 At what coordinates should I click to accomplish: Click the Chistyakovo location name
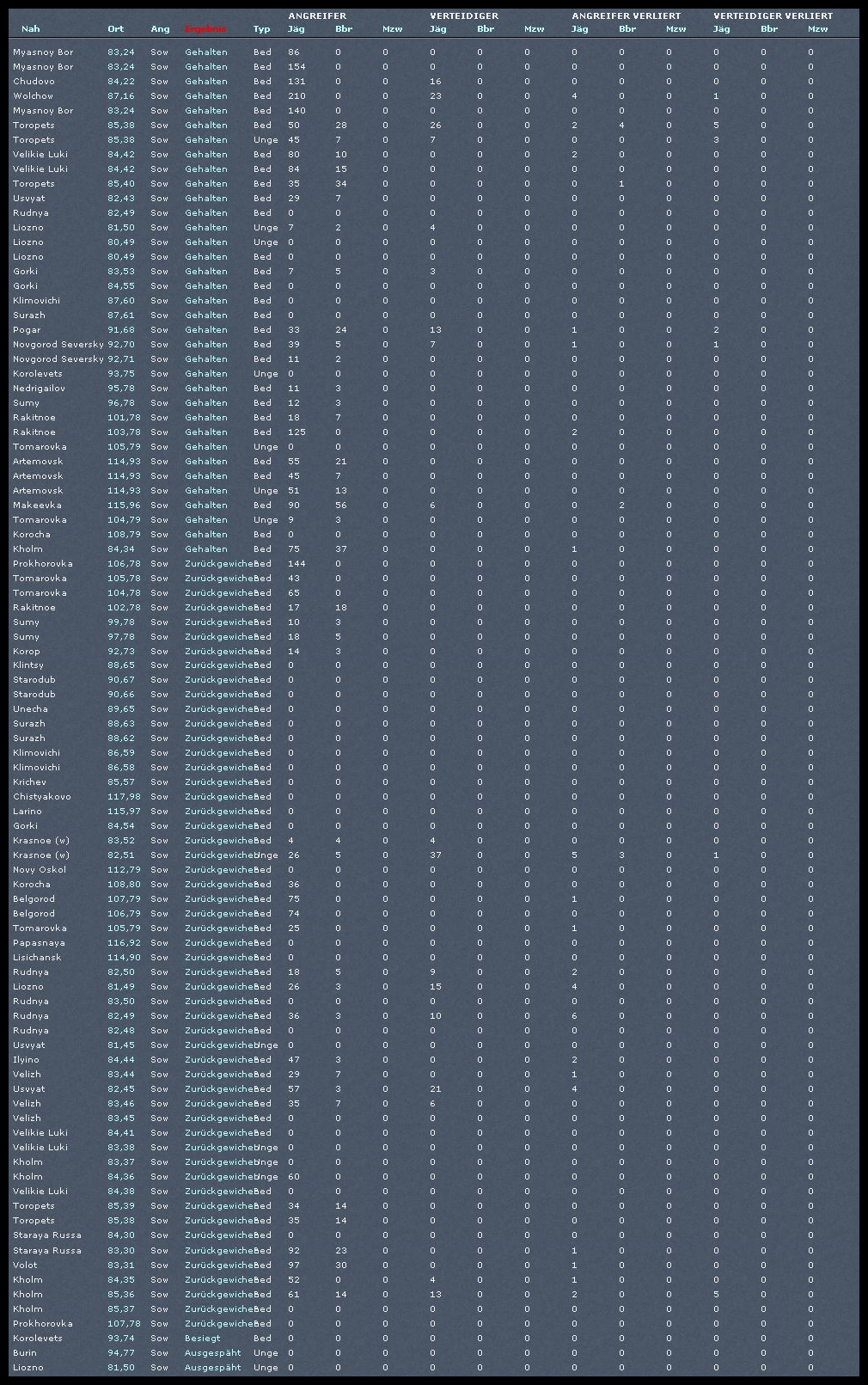point(42,797)
